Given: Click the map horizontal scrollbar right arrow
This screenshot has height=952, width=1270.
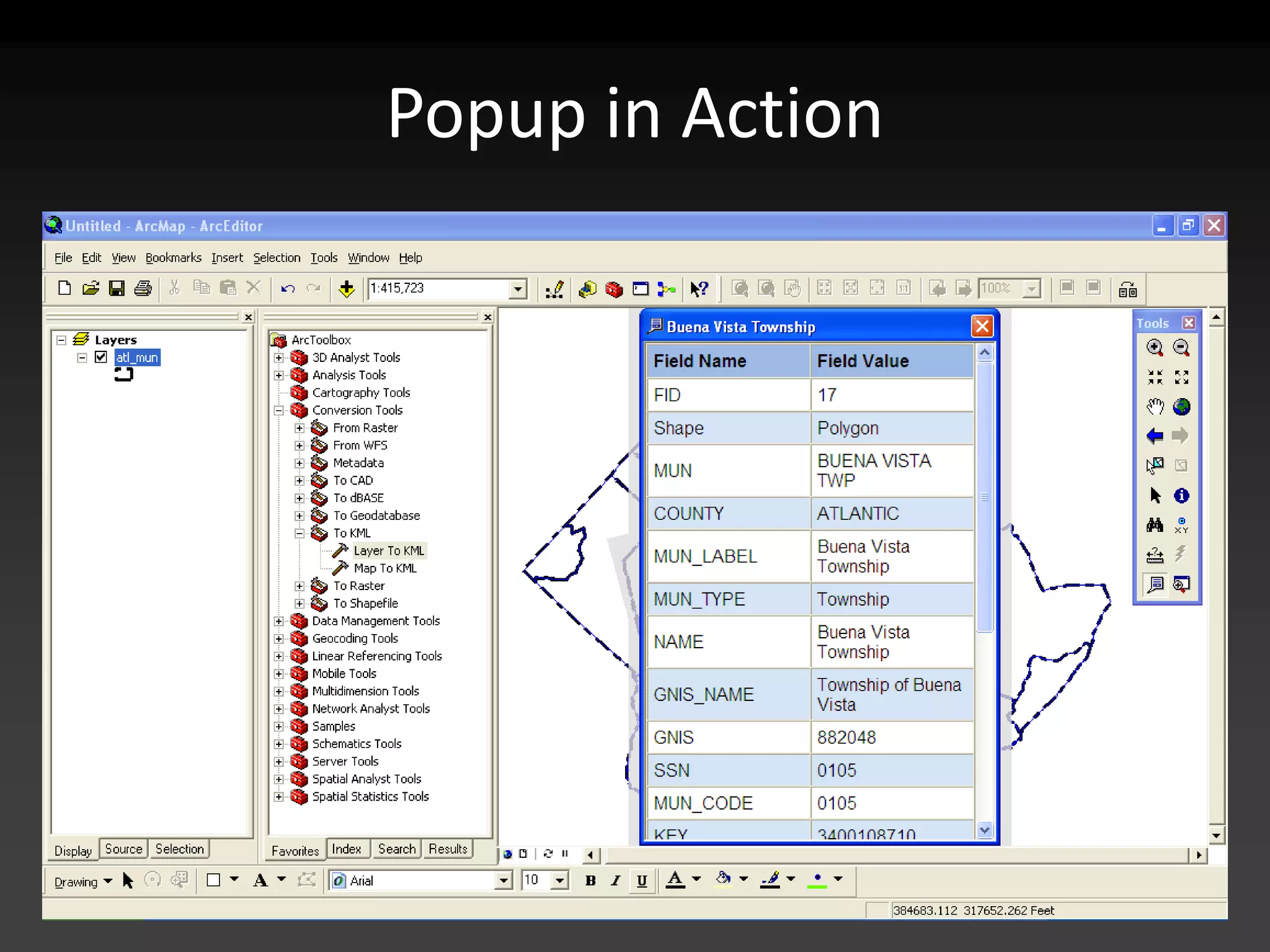Looking at the screenshot, I should [x=1199, y=855].
